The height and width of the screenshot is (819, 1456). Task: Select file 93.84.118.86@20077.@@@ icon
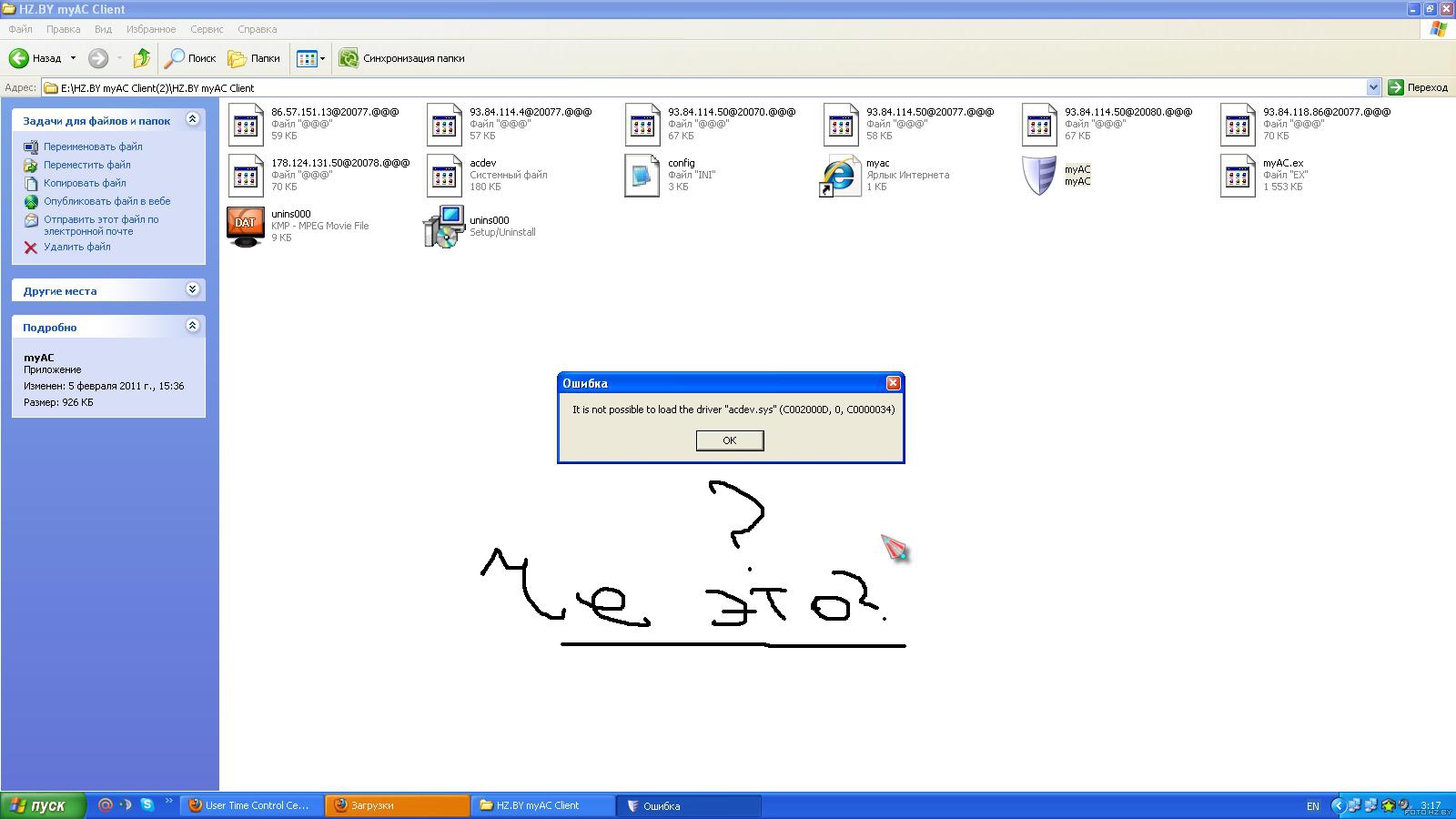(1238, 125)
